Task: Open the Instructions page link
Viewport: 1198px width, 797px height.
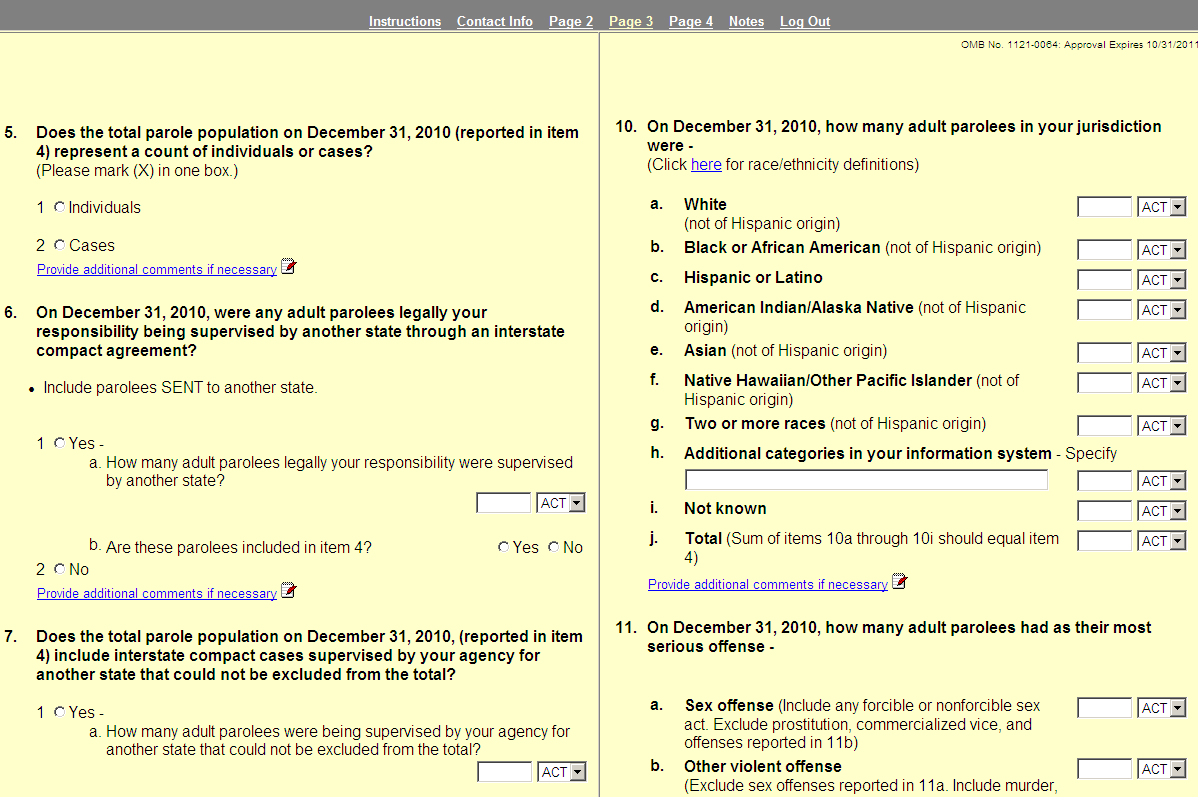Action: tap(404, 22)
